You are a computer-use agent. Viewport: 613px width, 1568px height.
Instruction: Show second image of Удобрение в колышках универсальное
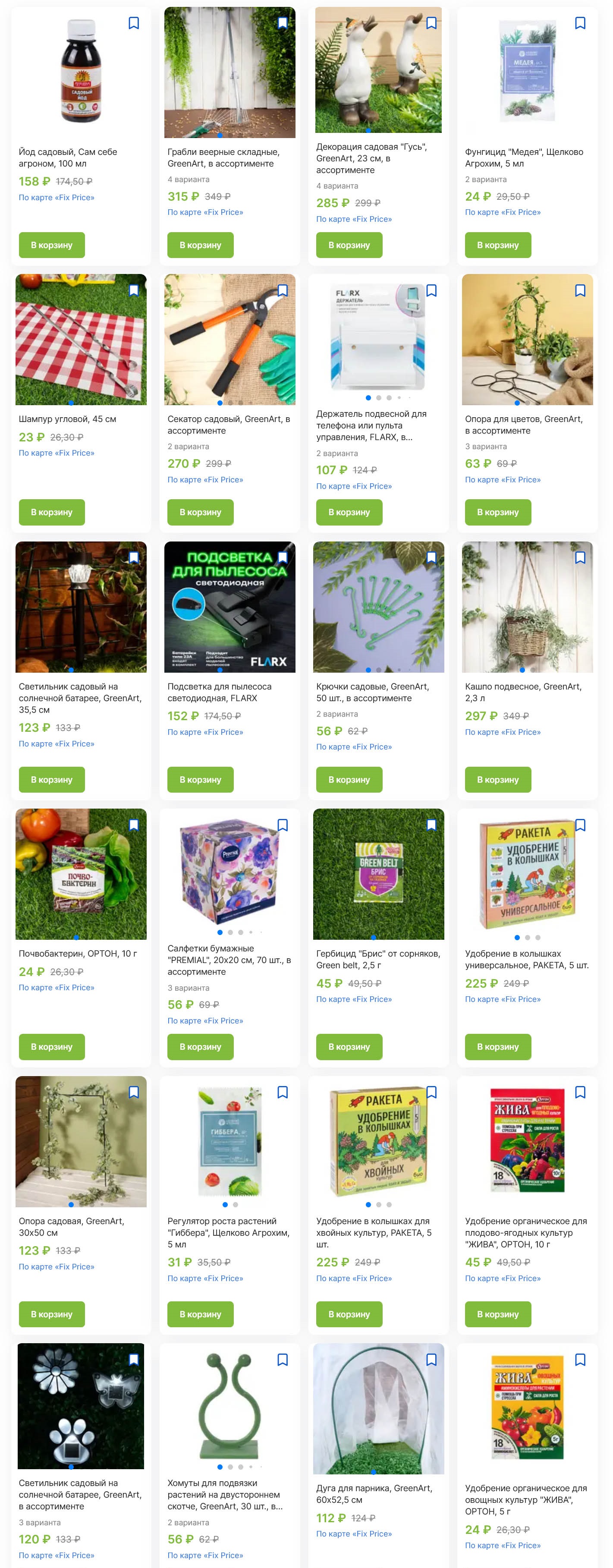point(527,937)
